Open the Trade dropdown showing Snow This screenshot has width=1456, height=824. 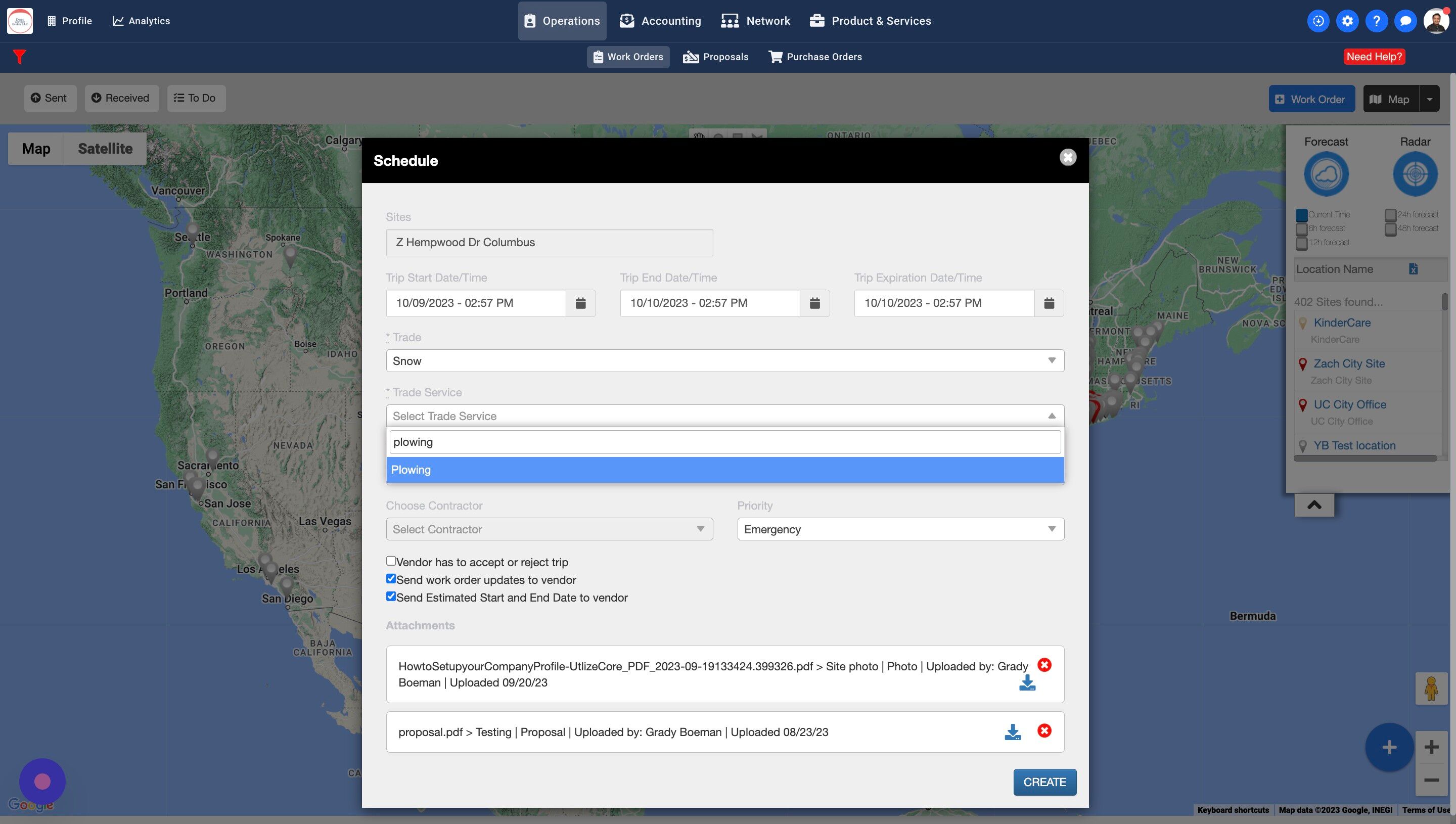[724, 360]
